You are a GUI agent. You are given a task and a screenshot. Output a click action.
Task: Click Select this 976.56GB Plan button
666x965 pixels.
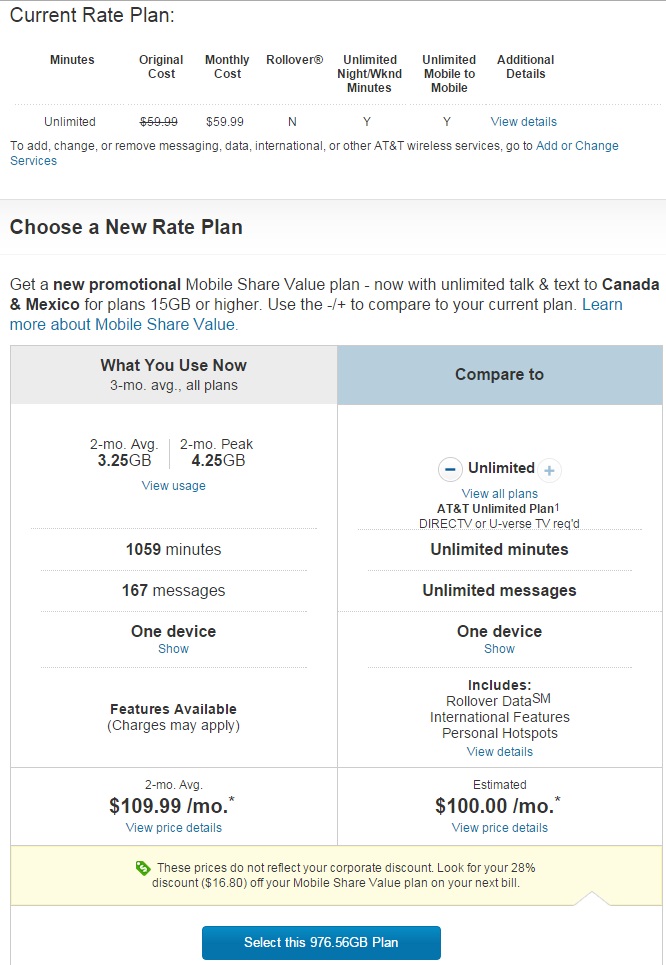321,943
